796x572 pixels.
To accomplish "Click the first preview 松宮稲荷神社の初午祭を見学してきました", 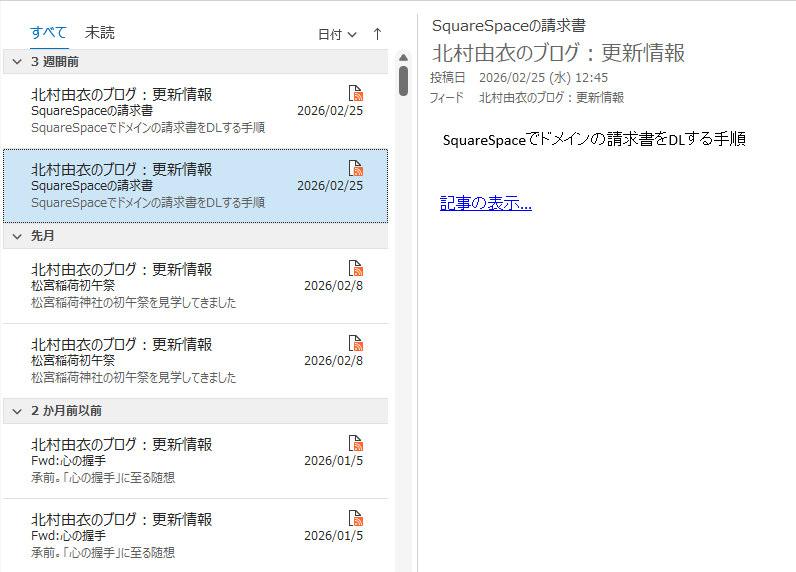I will pyautogui.click(x=134, y=303).
